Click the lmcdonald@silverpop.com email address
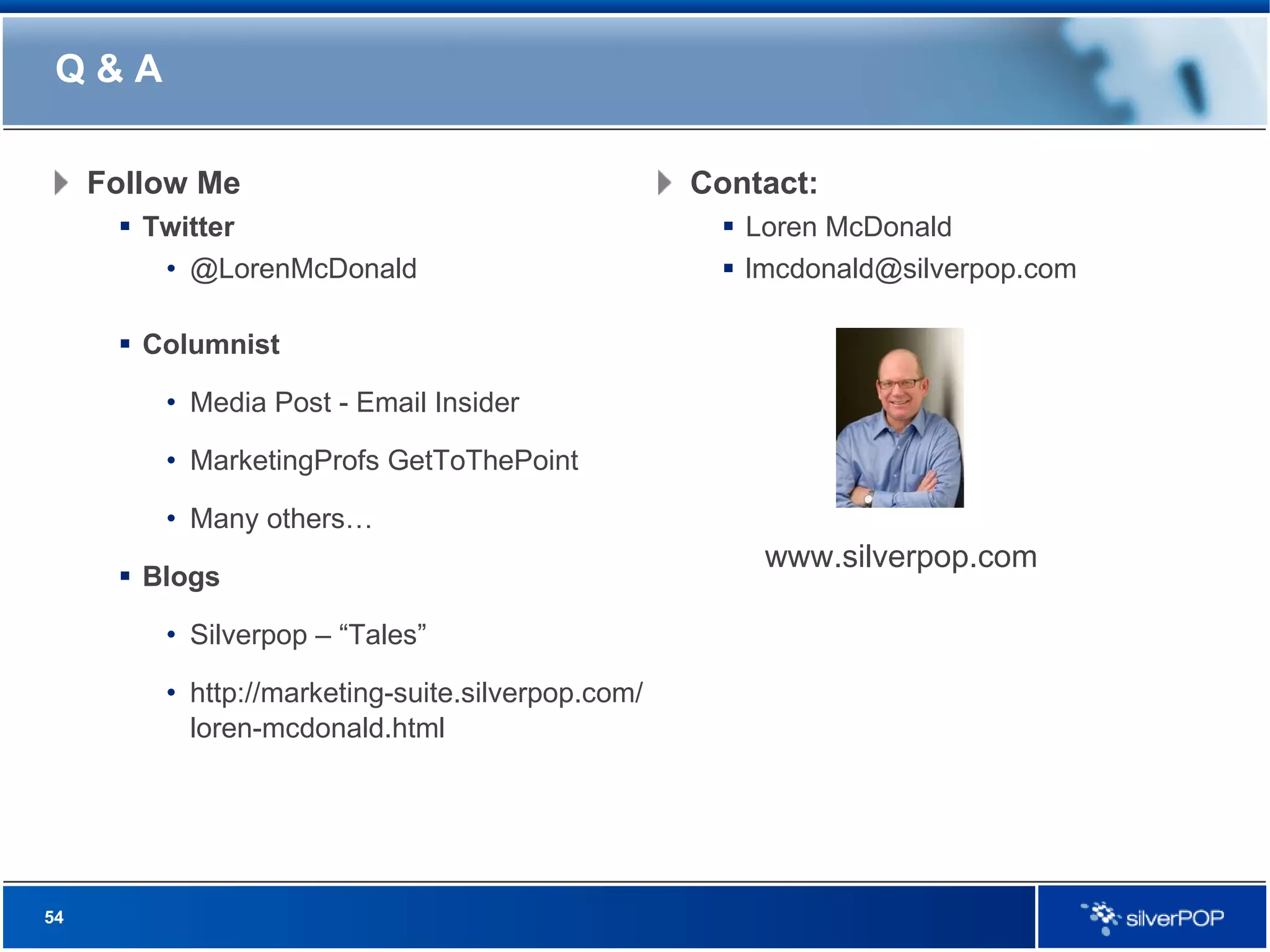 tap(910, 269)
